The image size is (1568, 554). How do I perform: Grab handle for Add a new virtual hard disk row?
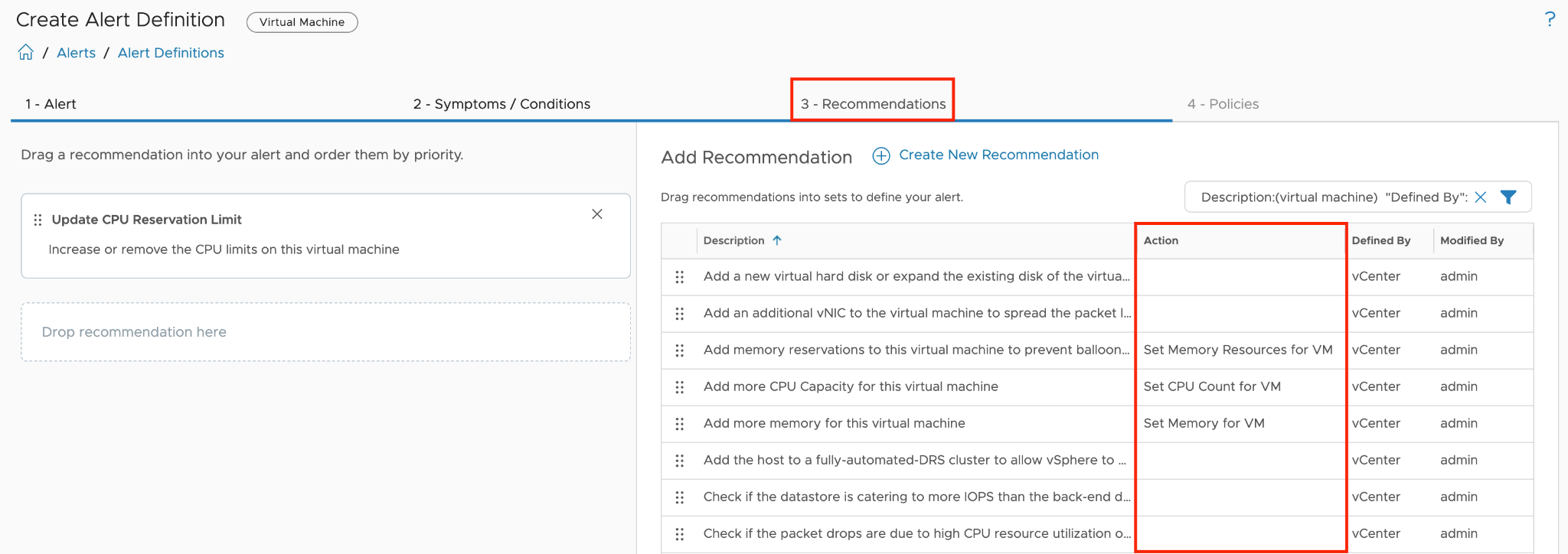pos(680,277)
